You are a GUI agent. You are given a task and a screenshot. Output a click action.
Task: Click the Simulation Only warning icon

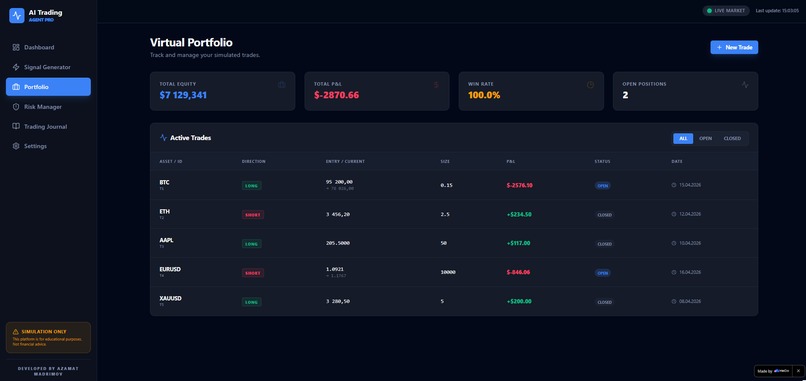coord(16,332)
